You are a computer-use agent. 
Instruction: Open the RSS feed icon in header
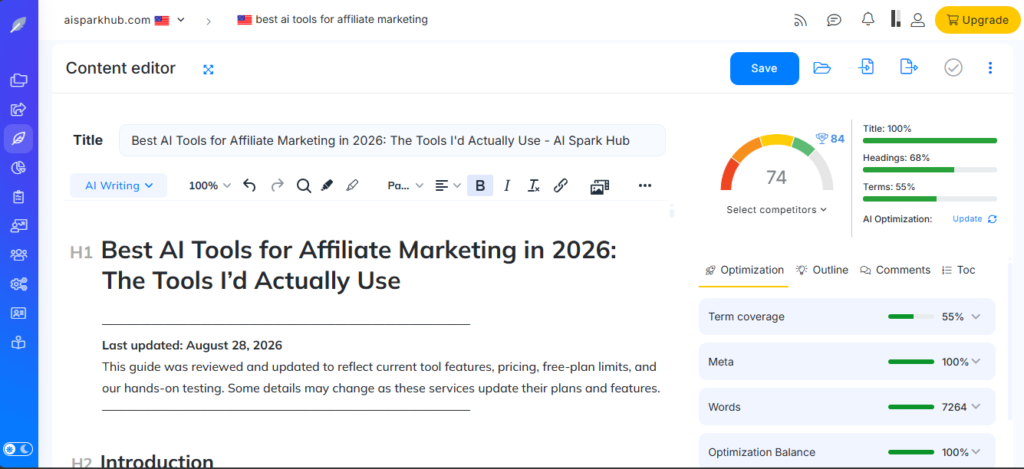point(800,20)
